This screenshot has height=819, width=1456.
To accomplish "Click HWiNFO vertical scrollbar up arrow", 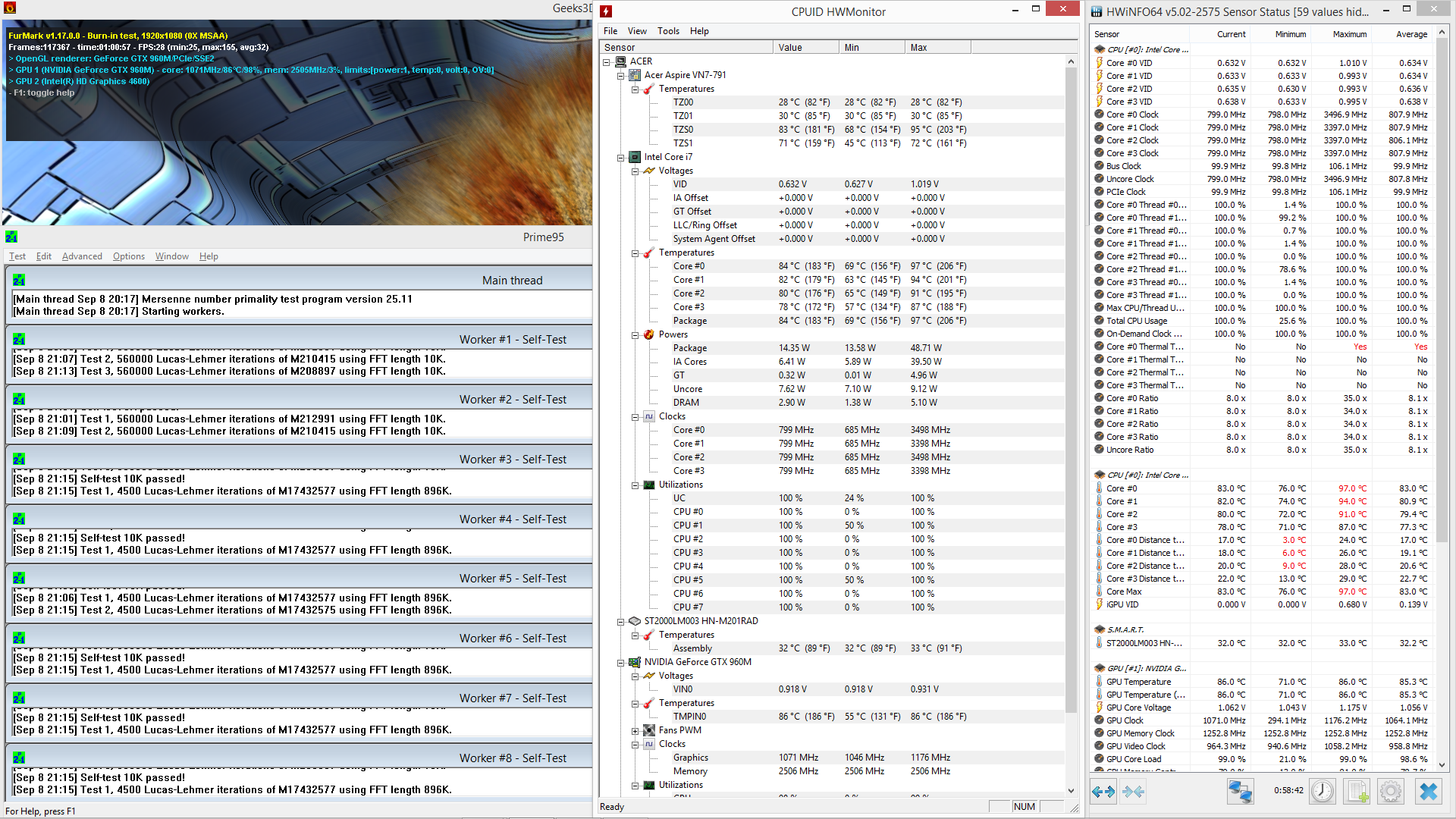I will pyautogui.click(x=1442, y=33).
